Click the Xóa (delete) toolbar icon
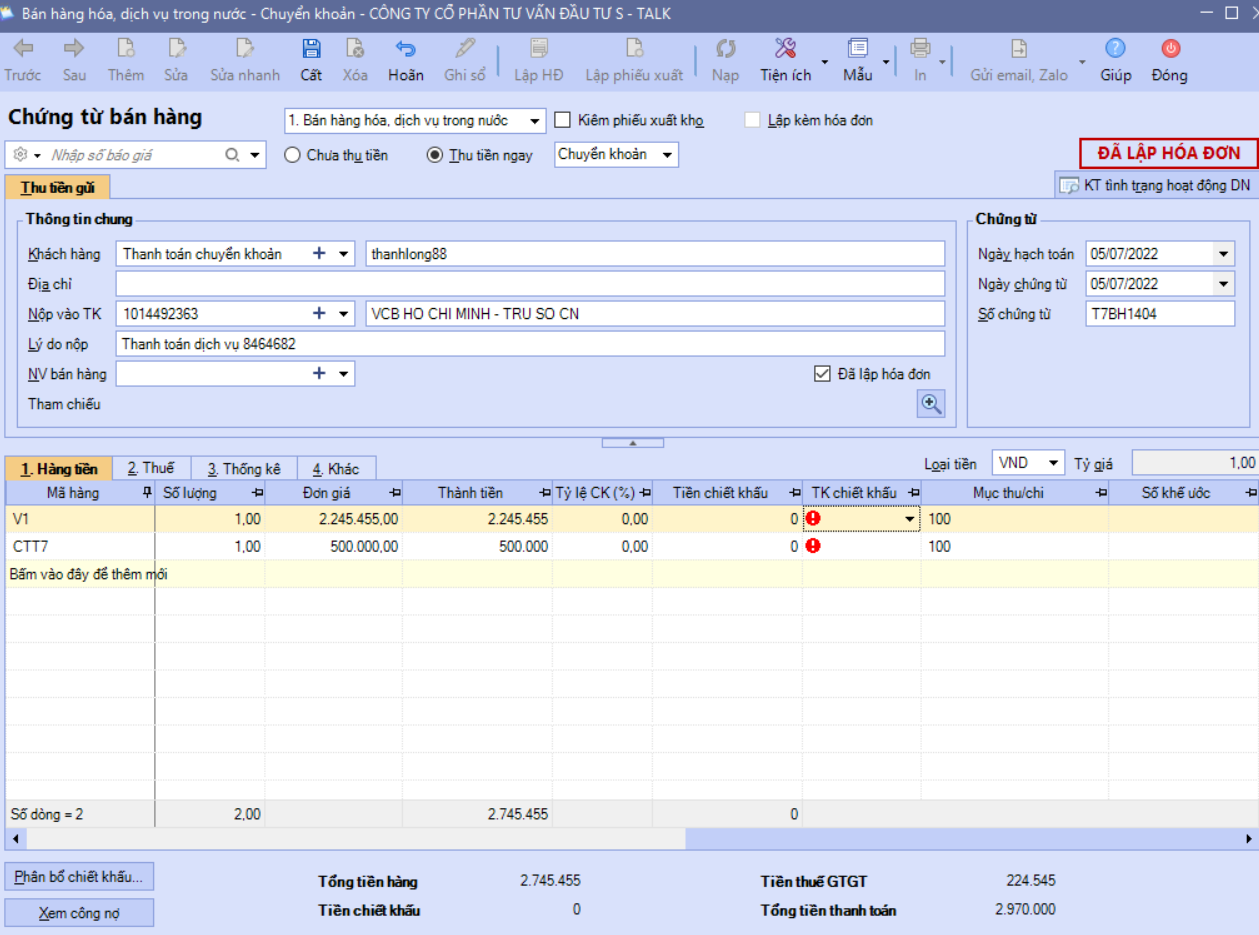This screenshot has height=935, width=1259. tap(355, 49)
